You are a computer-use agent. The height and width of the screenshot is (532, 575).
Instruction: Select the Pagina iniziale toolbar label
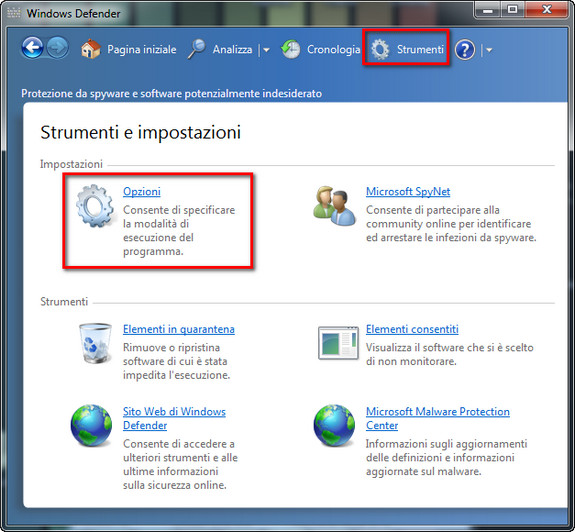[x=142, y=49]
